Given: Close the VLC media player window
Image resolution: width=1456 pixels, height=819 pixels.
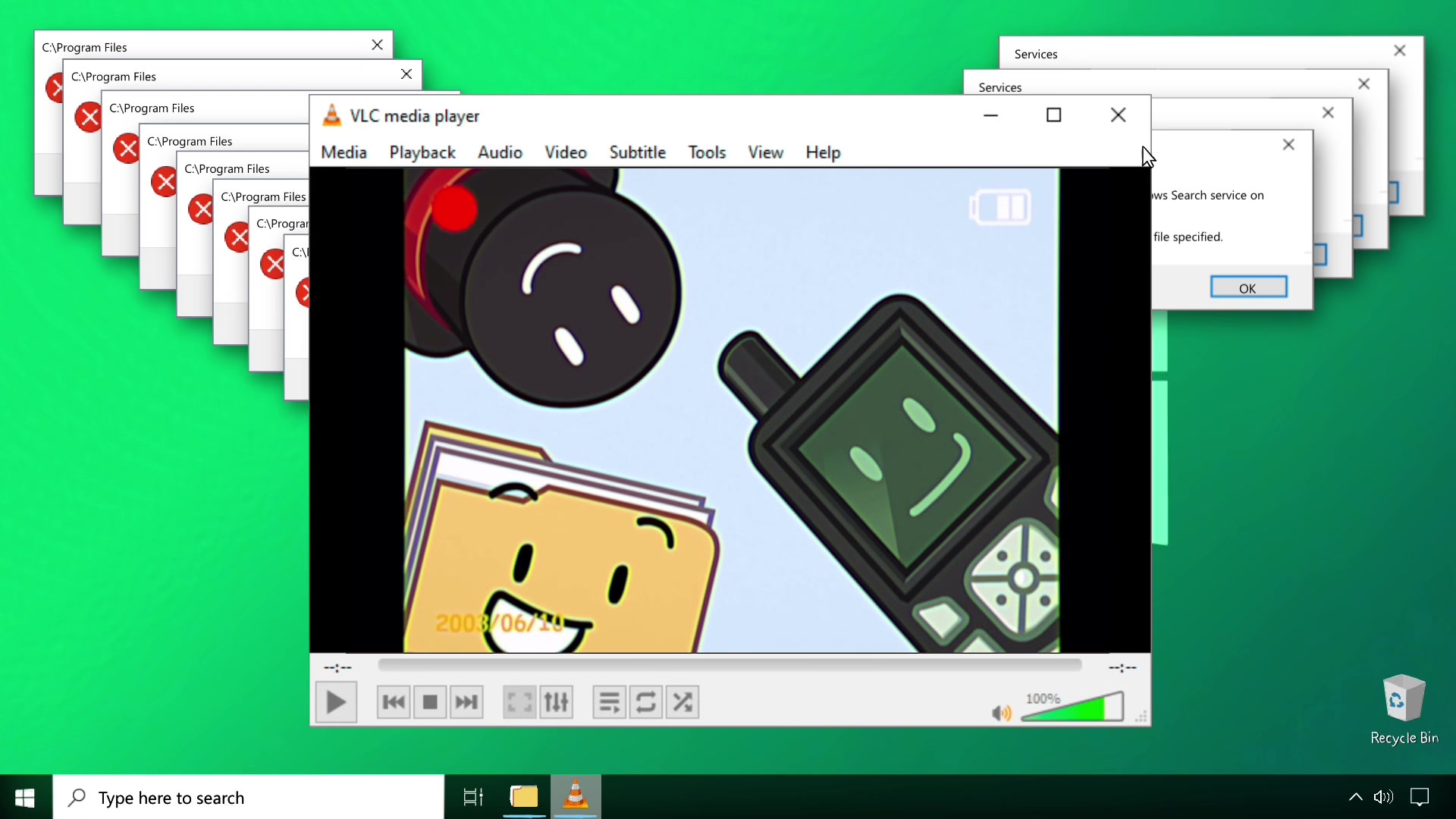Looking at the screenshot, I should tap(1118, 115).
